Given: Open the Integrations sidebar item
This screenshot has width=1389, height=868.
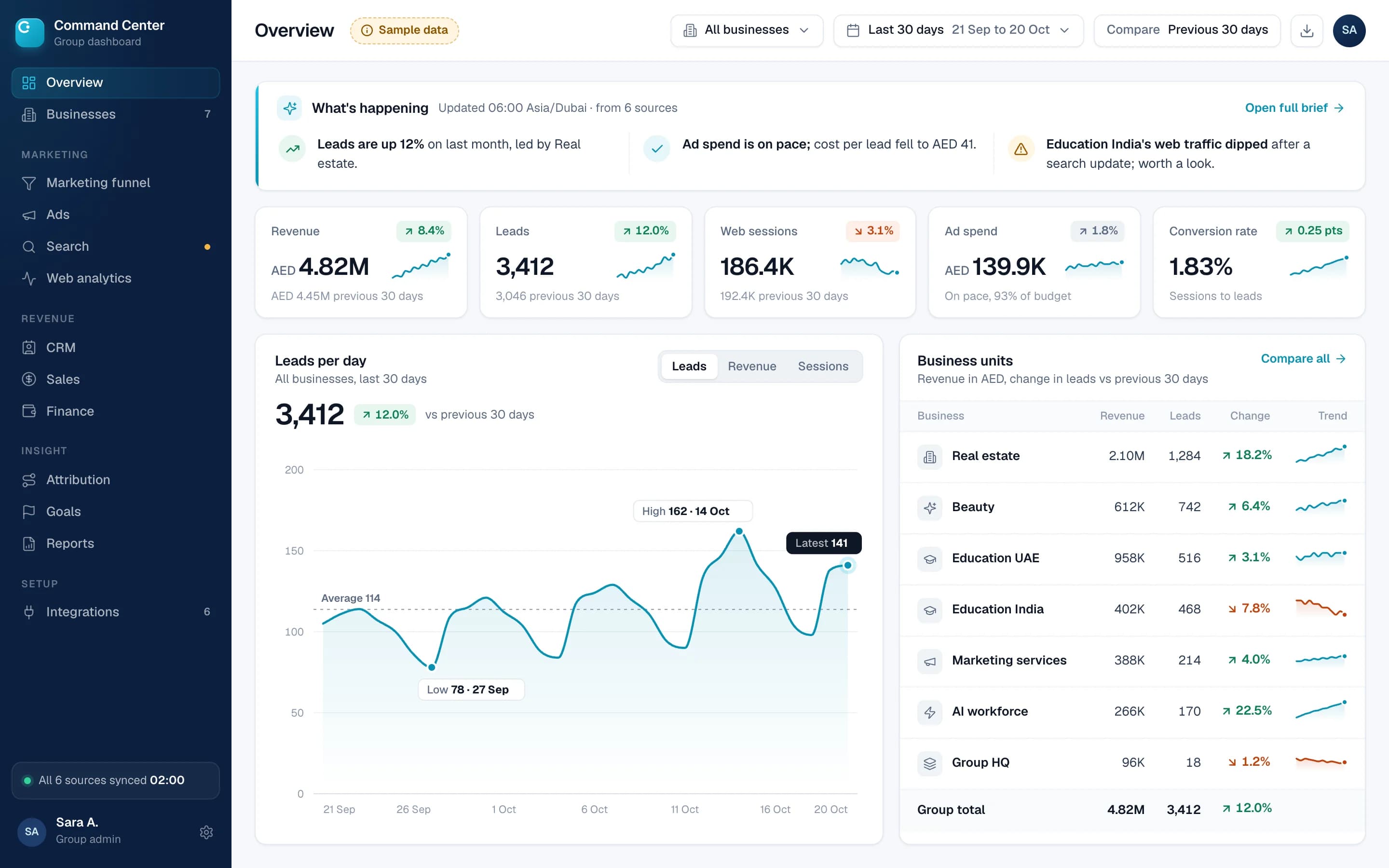Looking at the screenshot, I should coord(115,612).
